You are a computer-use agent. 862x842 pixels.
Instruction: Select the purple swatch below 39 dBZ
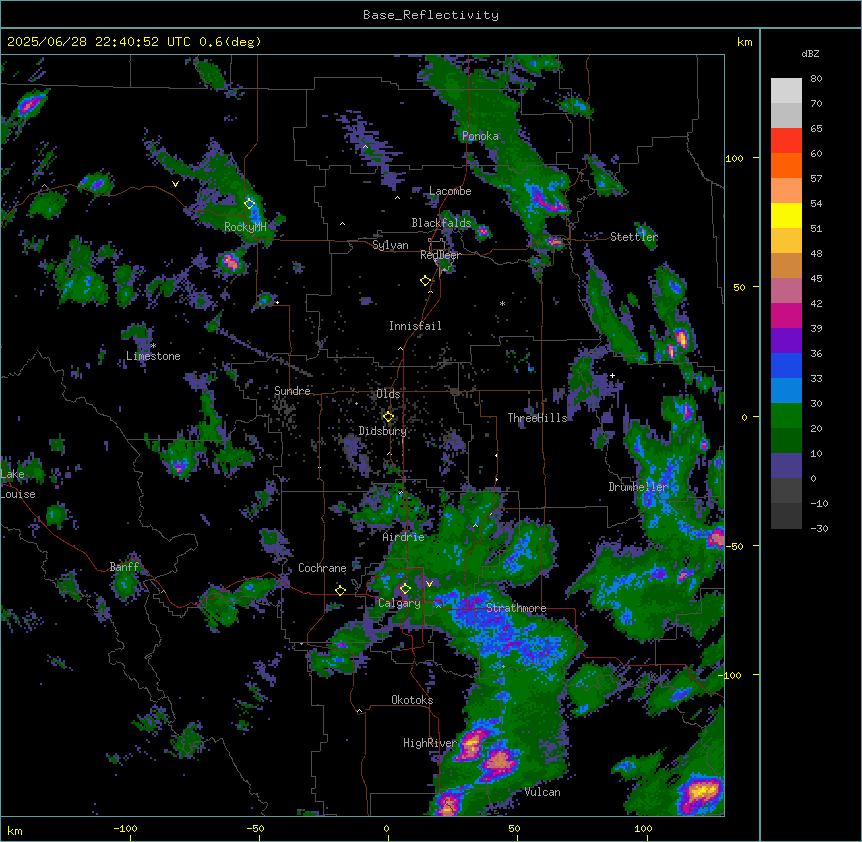coord(786,340)
